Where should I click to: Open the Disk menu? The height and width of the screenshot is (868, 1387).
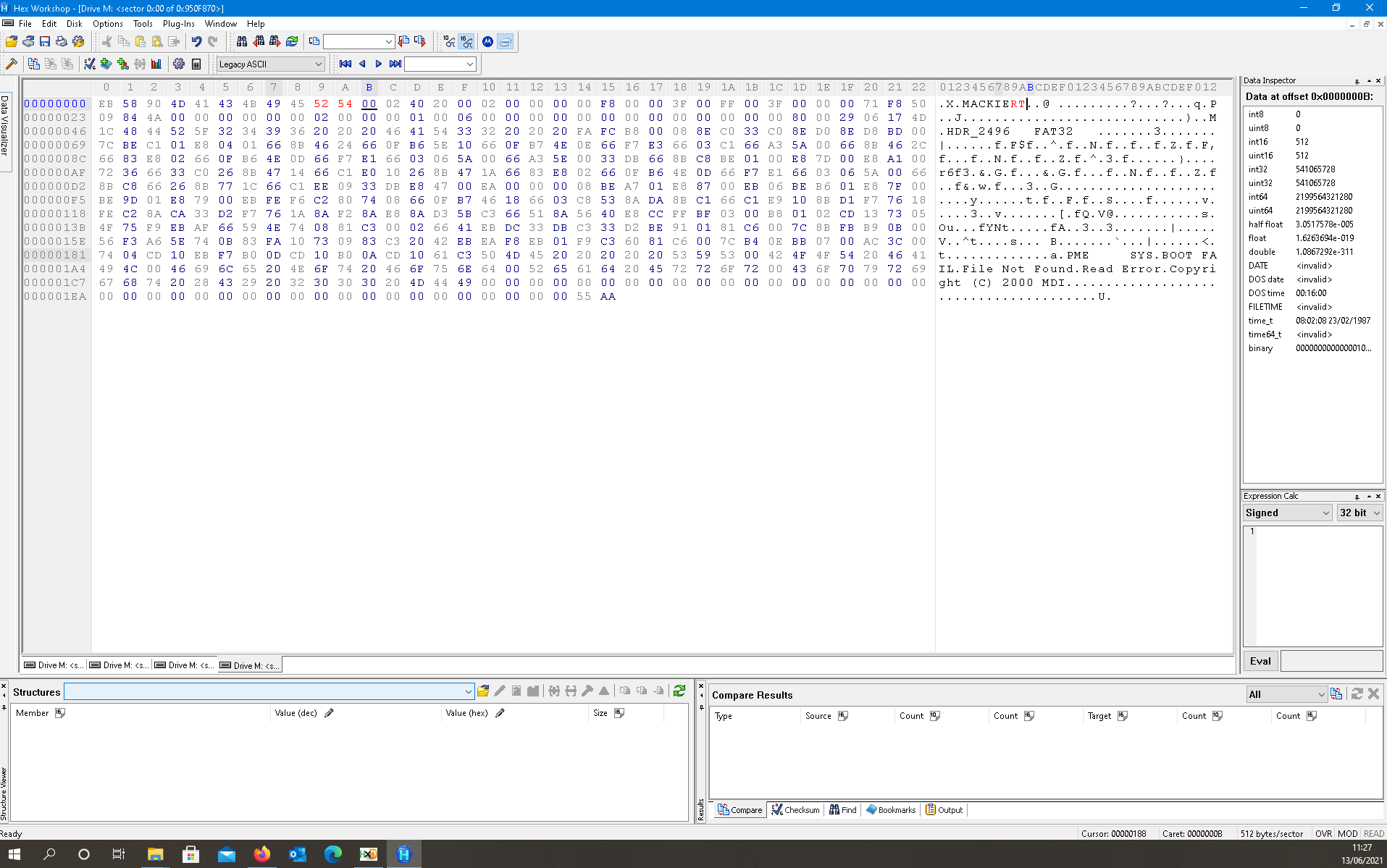click(x=75, y=24)
